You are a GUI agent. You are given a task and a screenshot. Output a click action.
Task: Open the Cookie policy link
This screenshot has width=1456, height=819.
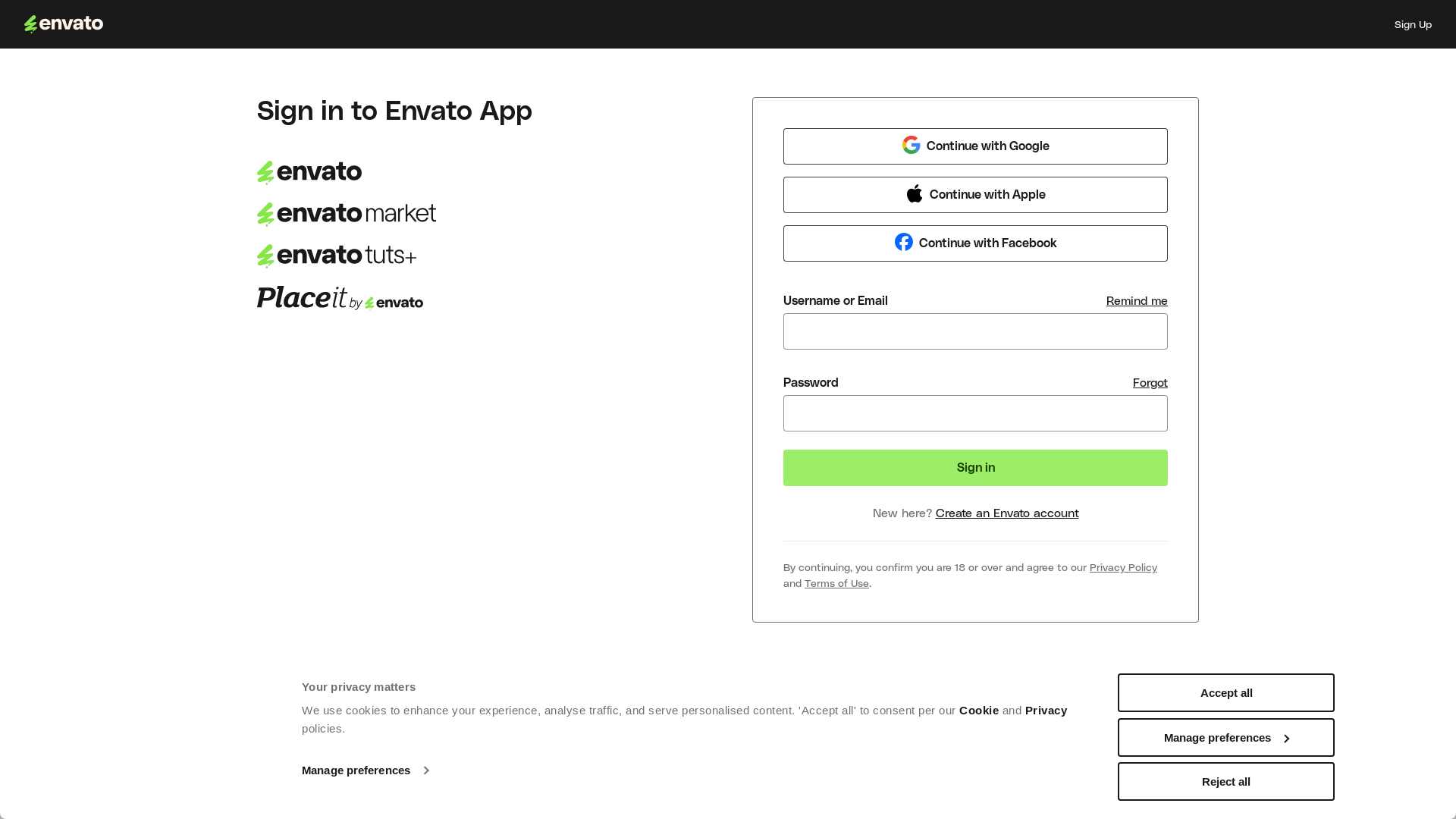[x=978, y=711]
